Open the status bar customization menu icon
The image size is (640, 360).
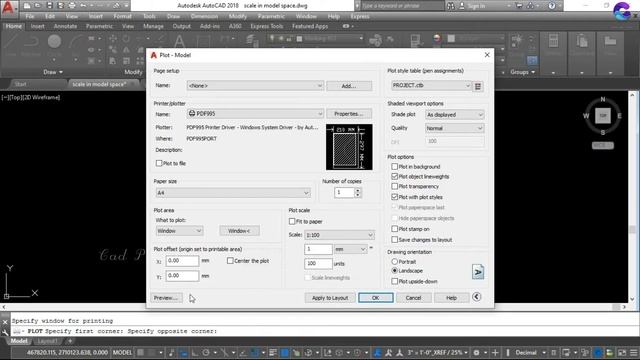tap(634, 352)
